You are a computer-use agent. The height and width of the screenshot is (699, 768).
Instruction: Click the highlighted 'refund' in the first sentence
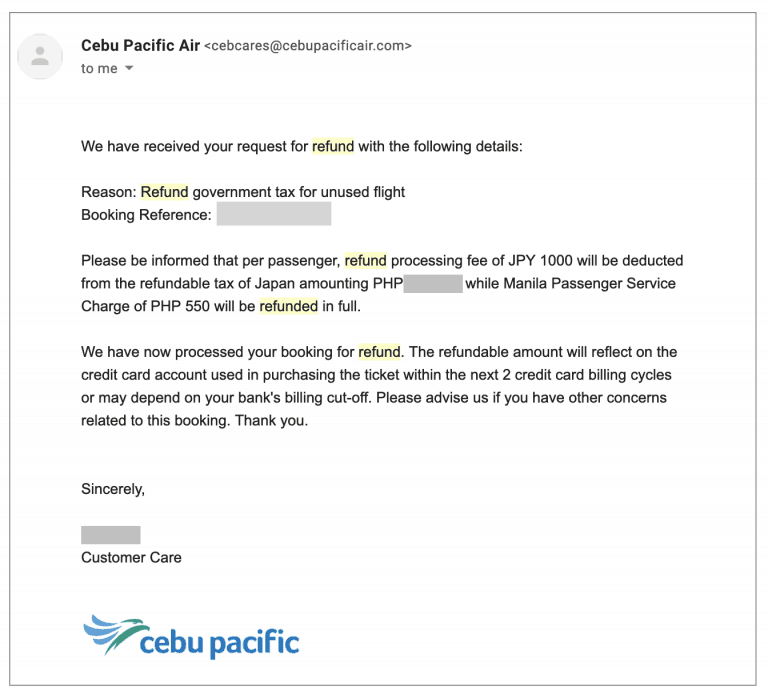(x=333, y=146)
